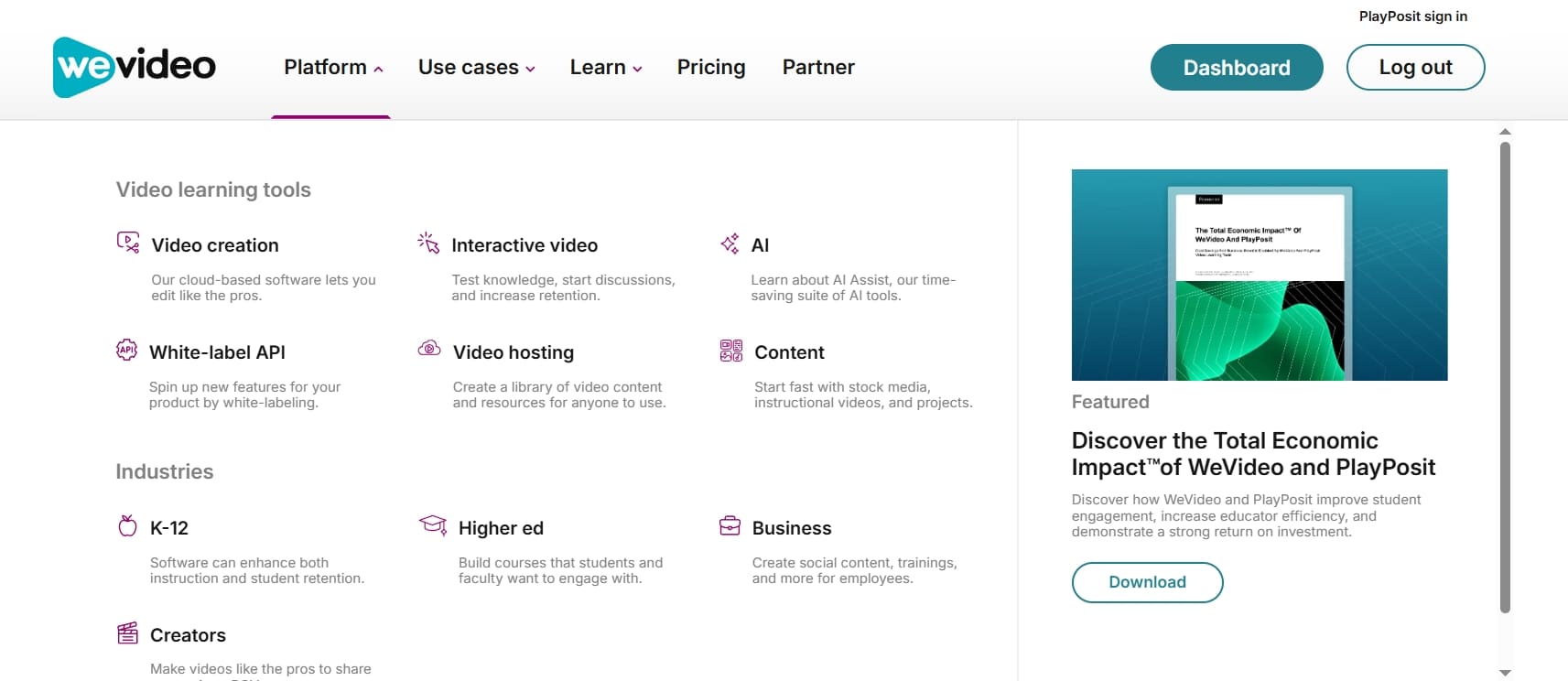Image resolution: width=1568 pixels, height=681 pixels.
Task: Click the 'Industries' section heading
Action: pyautogui.click(x=165, y=471)
